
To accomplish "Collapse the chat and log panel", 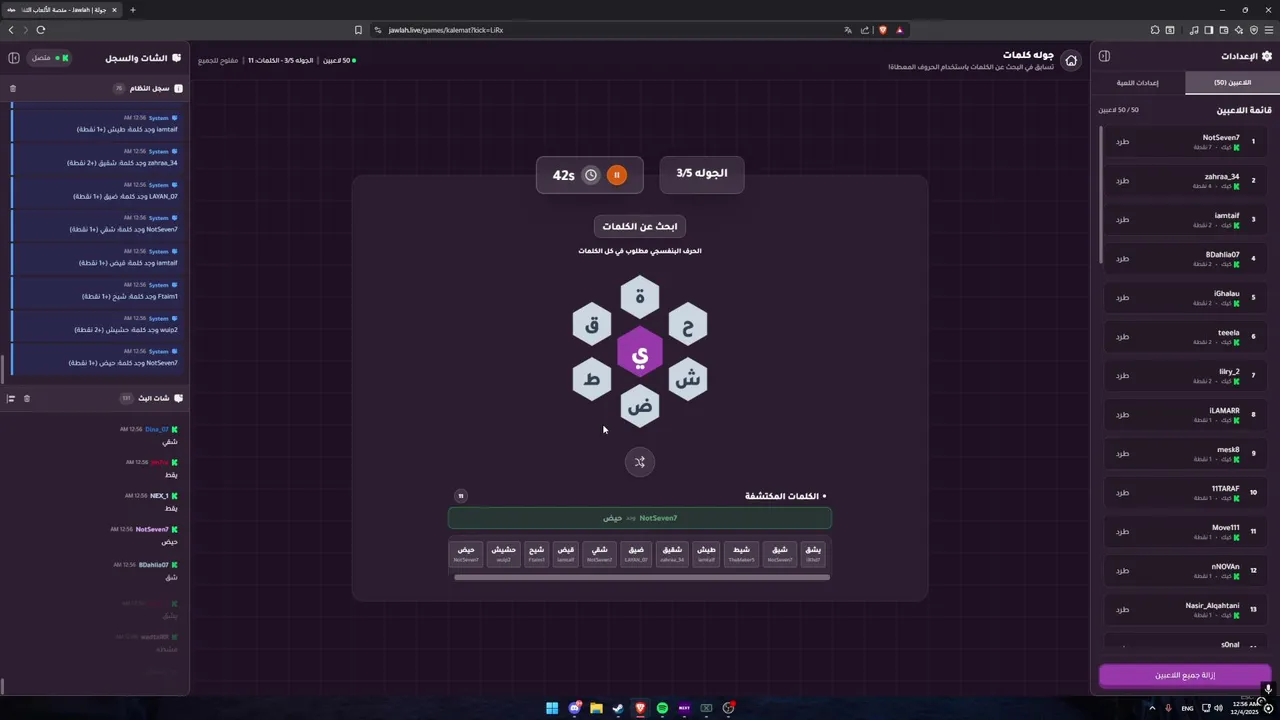I will coord(14,58).
